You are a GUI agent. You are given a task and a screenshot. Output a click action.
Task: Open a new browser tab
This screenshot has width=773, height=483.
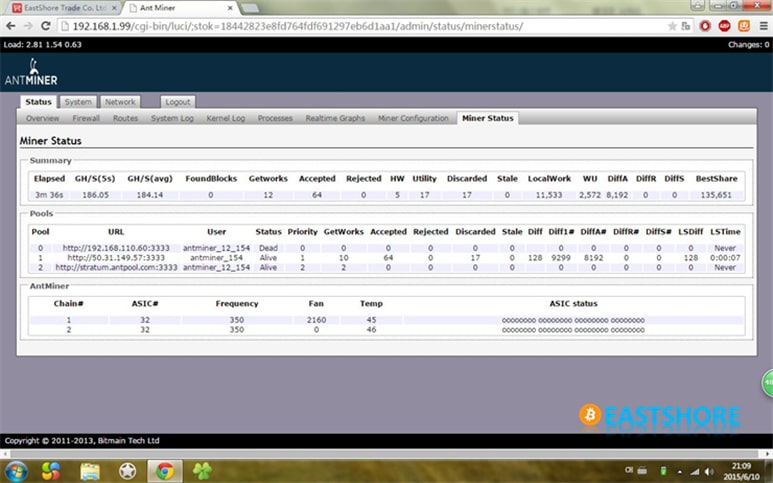pyautogui.click(x=250, y=8)
